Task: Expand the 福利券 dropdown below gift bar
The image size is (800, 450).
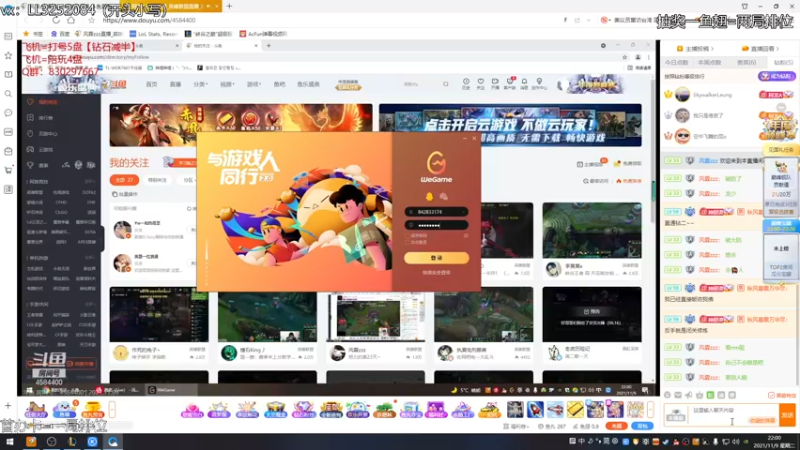Action: coord(516,426)
